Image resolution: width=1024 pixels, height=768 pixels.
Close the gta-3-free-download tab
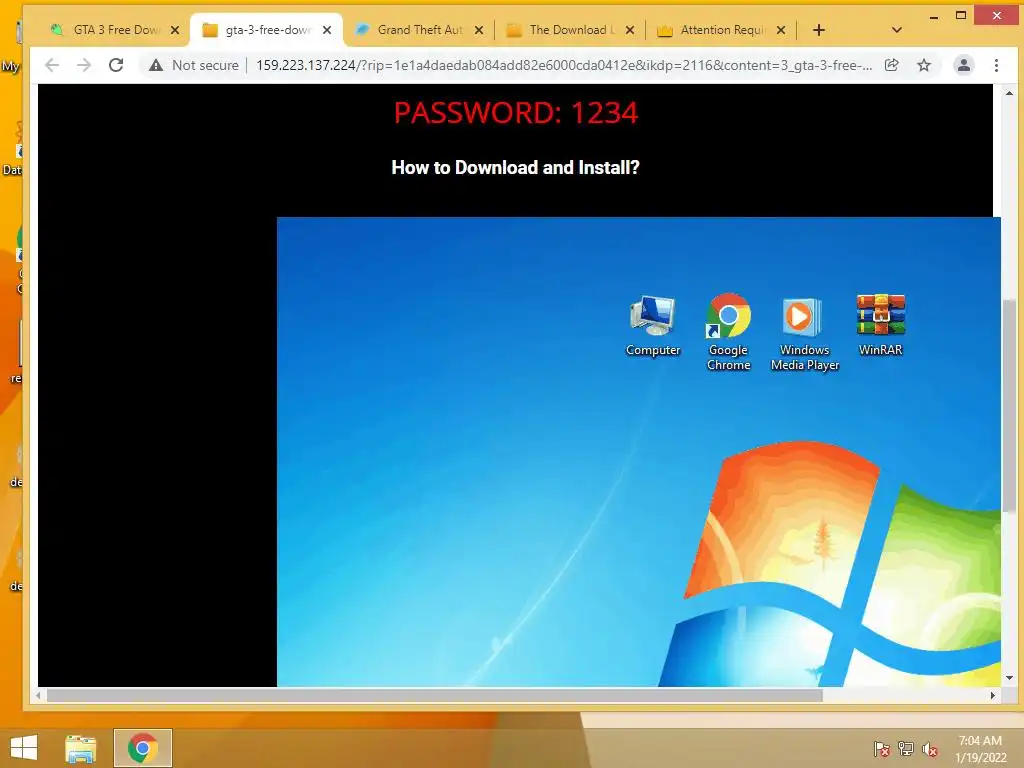tap(327, 30)
